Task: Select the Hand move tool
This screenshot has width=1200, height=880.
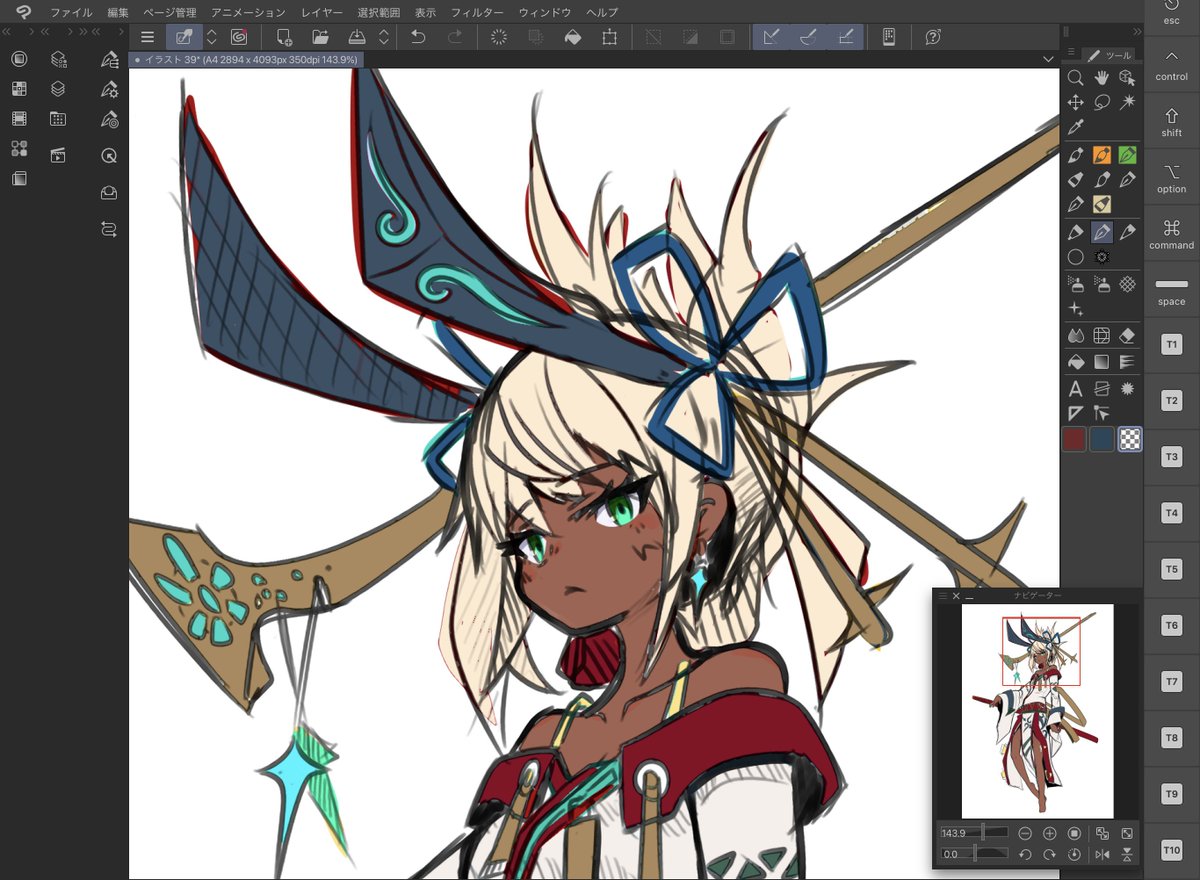Action: (1102, 77)
